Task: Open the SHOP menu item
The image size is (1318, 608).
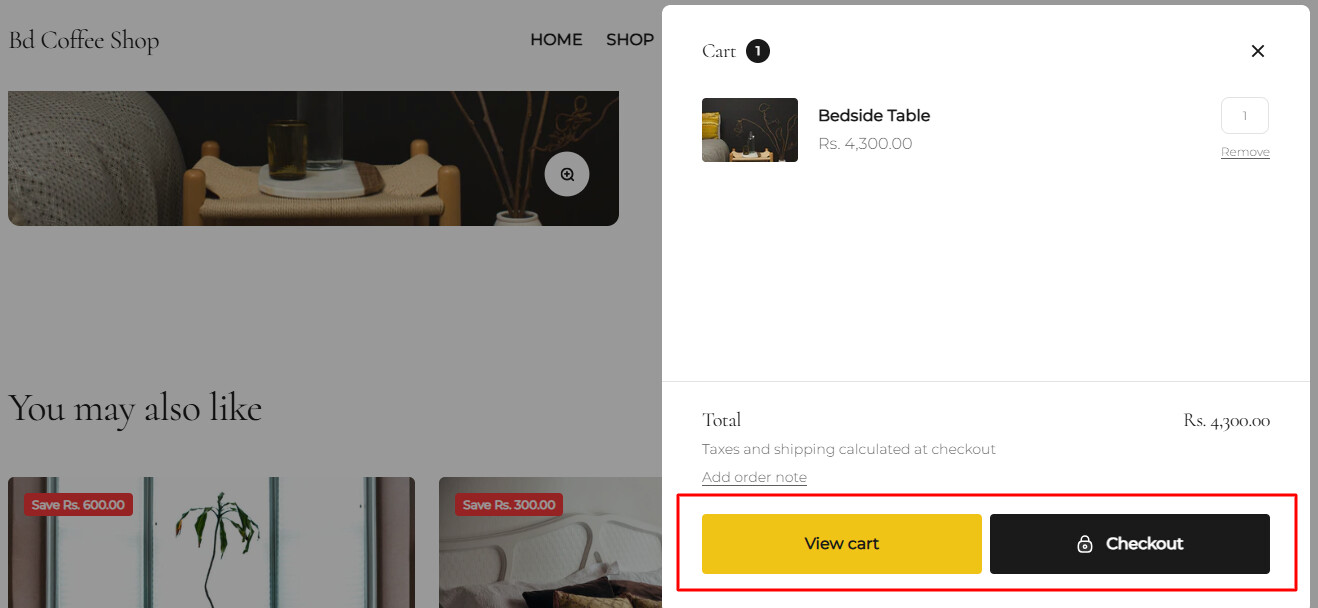Action: pyautogui.click(x=630, y=40)
